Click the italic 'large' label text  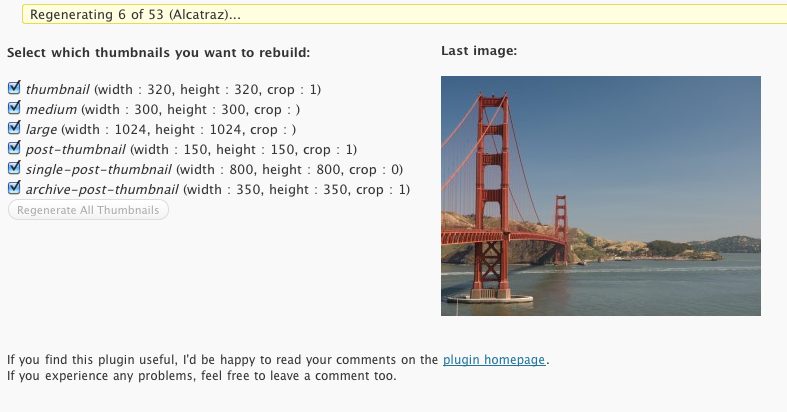[41, 129]
